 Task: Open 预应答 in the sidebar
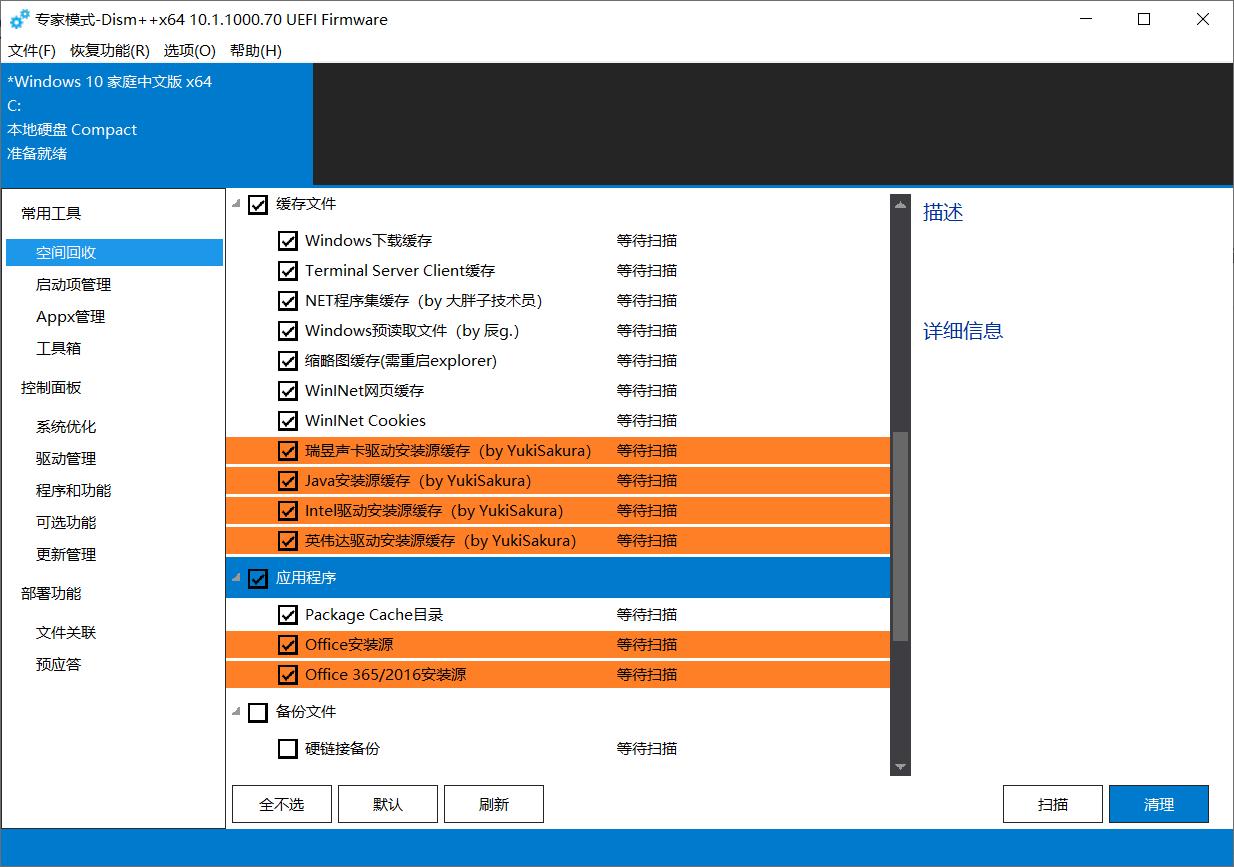pos(58,664)
